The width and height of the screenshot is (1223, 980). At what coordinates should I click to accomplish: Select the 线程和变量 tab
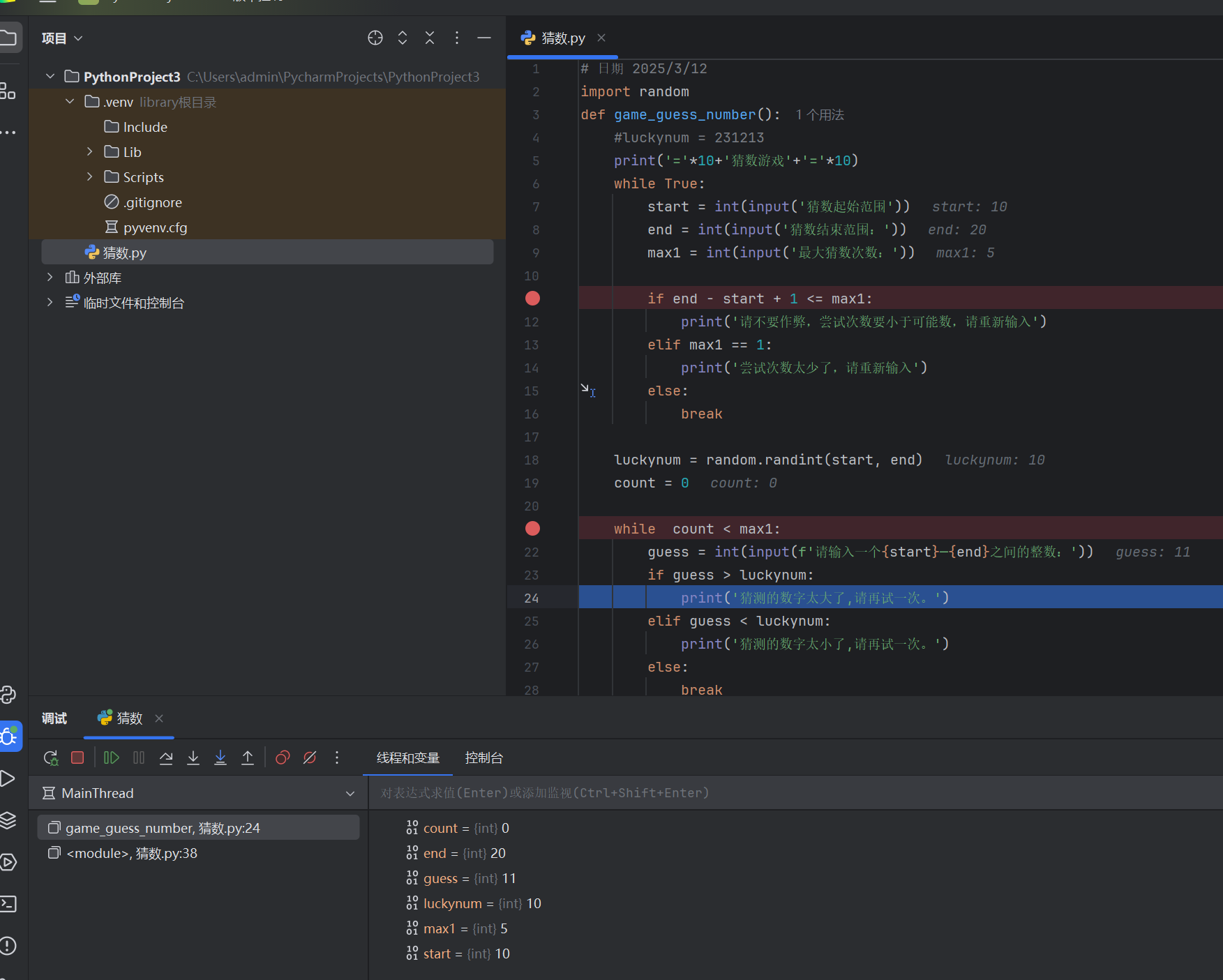[407, 758]
